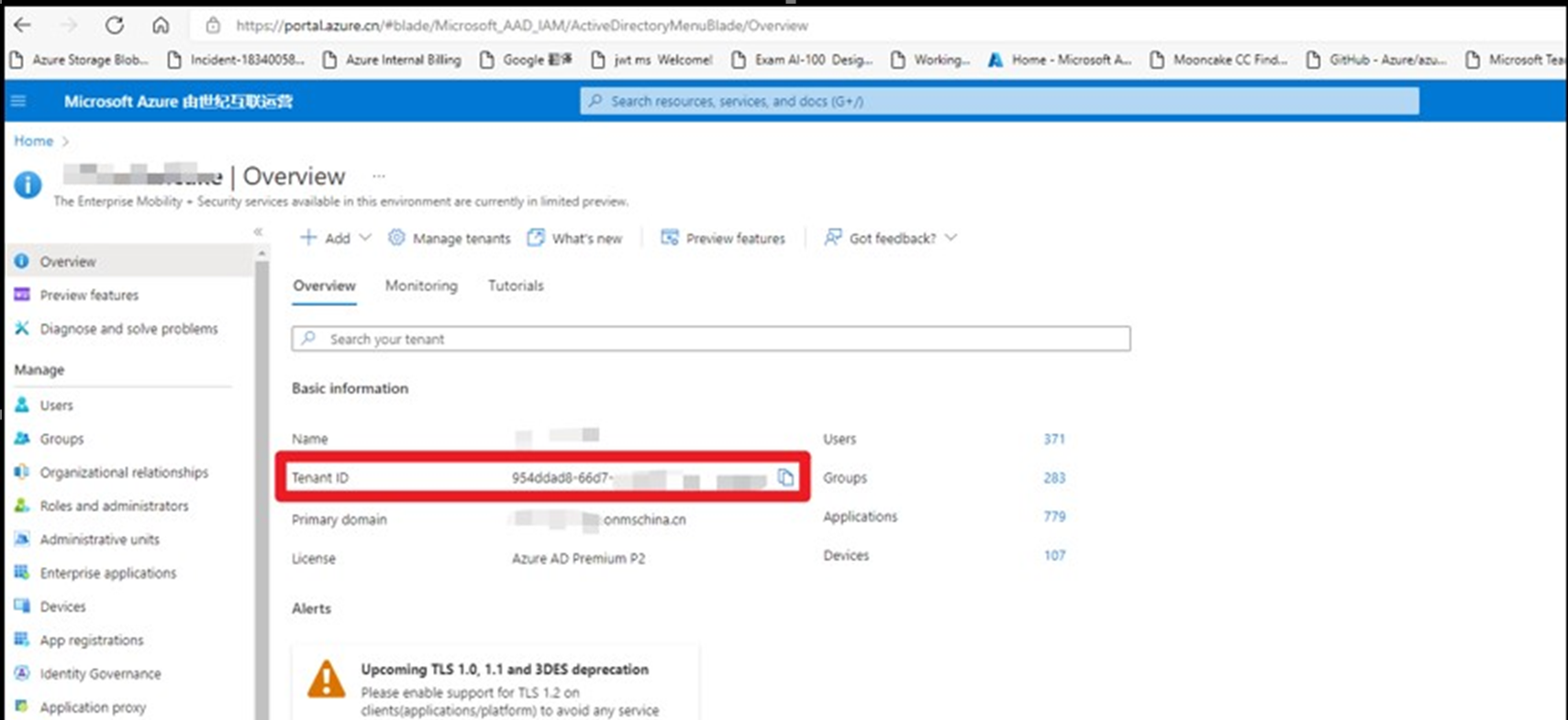
Task: Open the GitHub - Azure bookmark
Action: (1376, 60)
